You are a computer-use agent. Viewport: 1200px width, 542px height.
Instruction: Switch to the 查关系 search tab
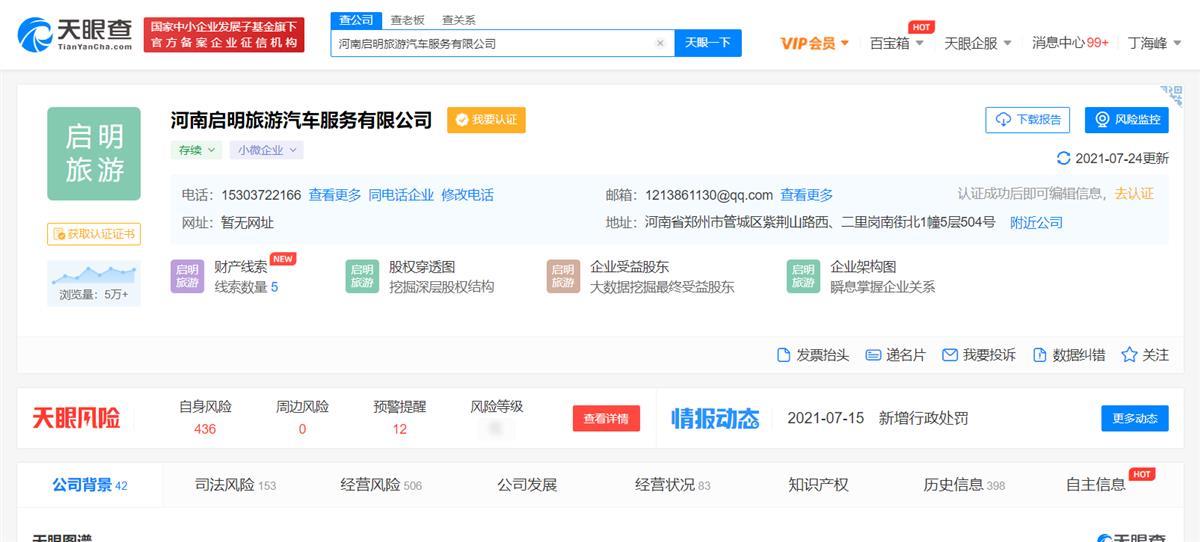click(x=458, y=19)
